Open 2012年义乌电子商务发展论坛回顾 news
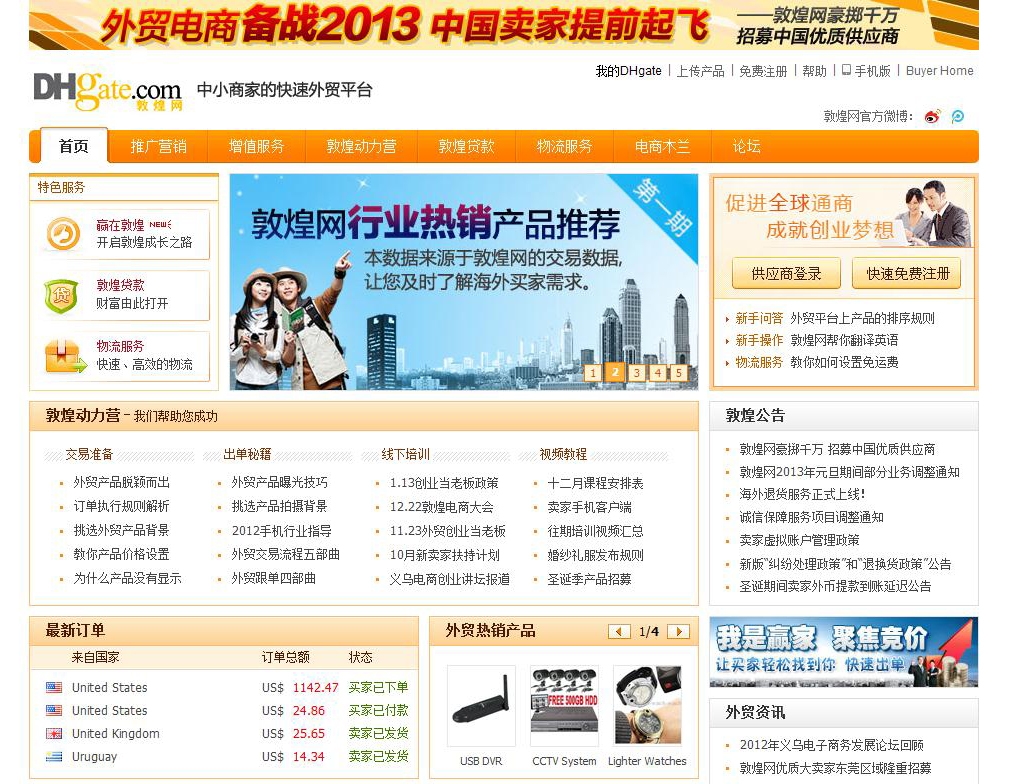 [x=831, y=745]
